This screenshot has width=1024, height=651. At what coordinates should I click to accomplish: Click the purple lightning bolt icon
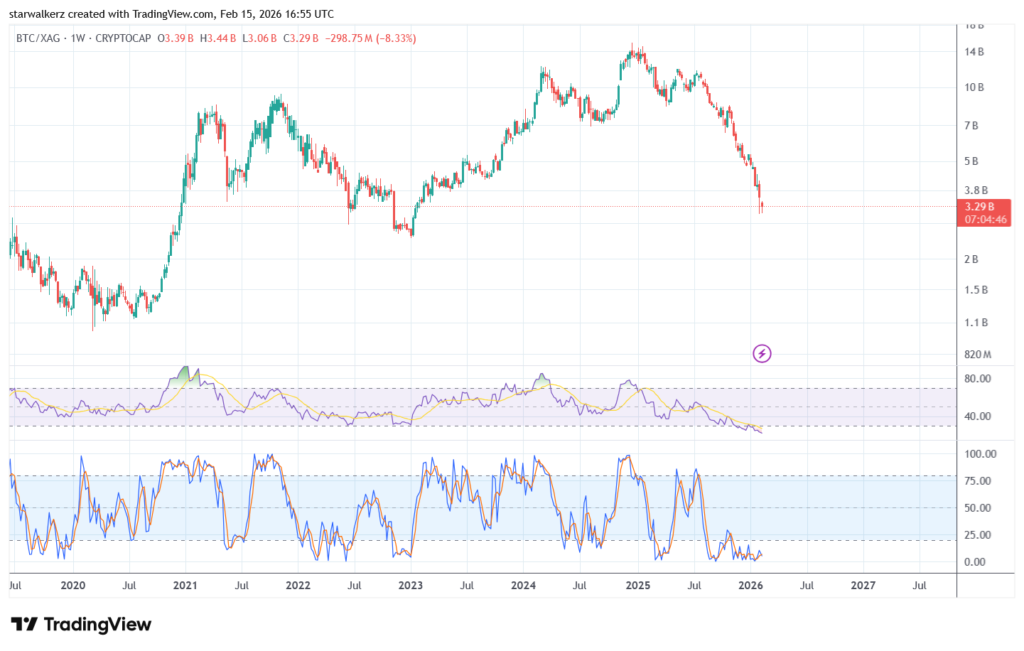(x=762, y=352)
